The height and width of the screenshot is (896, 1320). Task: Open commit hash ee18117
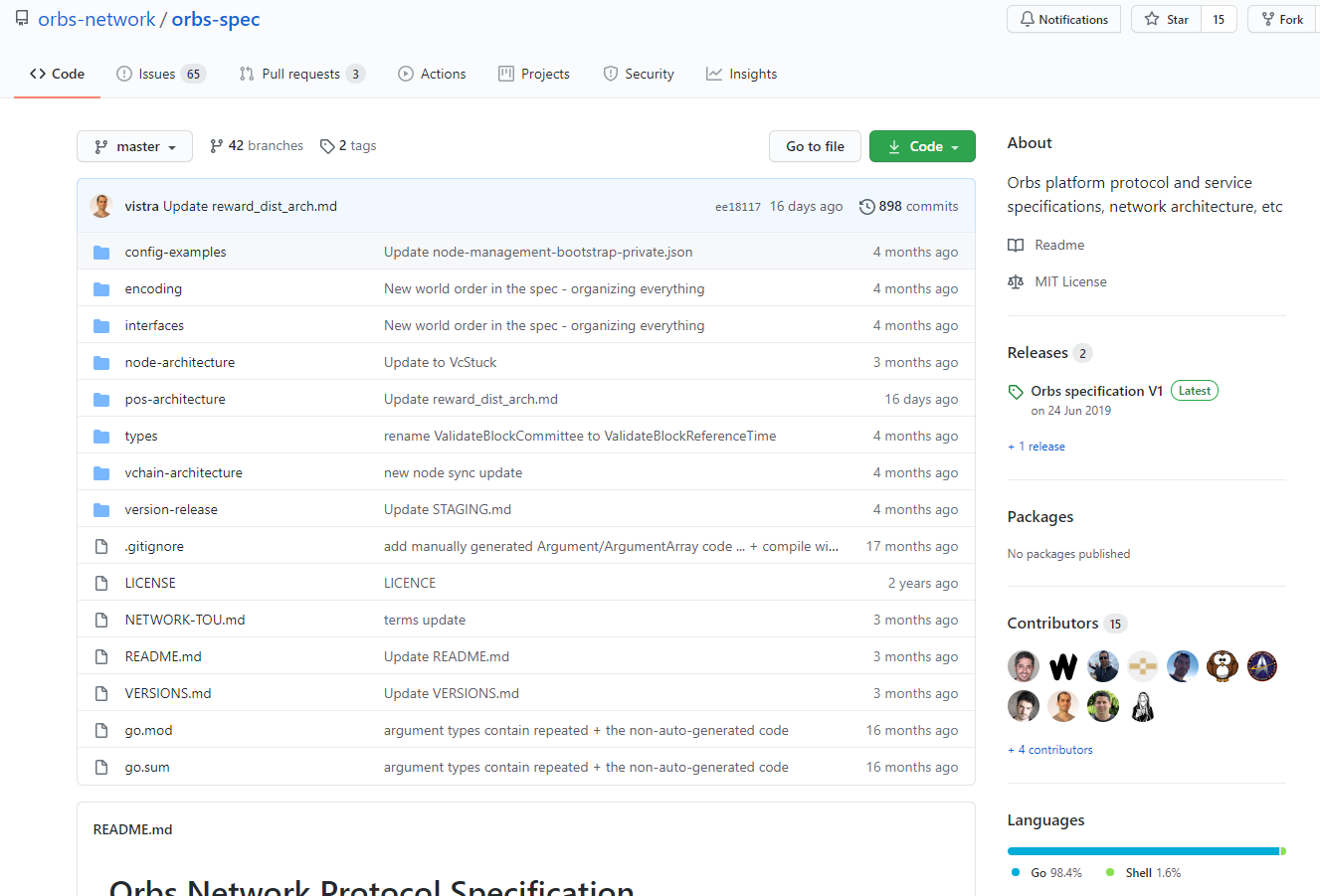[x=738, y=207]
